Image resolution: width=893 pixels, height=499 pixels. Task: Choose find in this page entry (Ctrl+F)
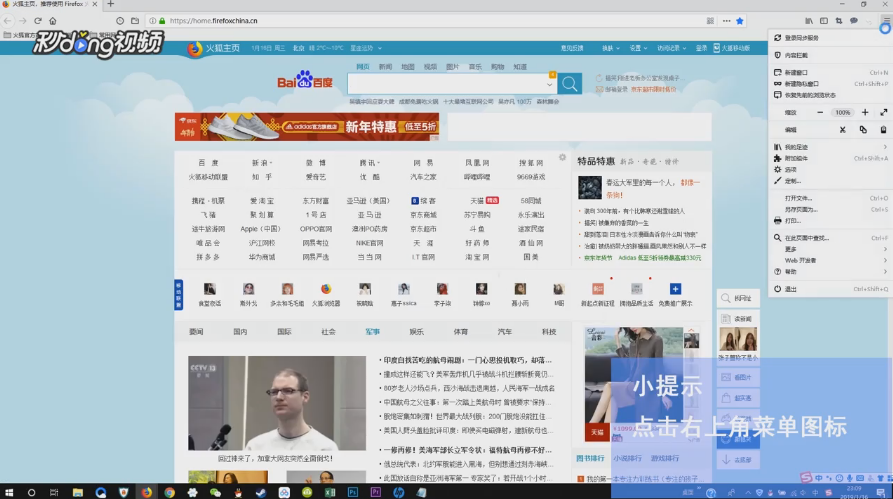tap(831, 238)
